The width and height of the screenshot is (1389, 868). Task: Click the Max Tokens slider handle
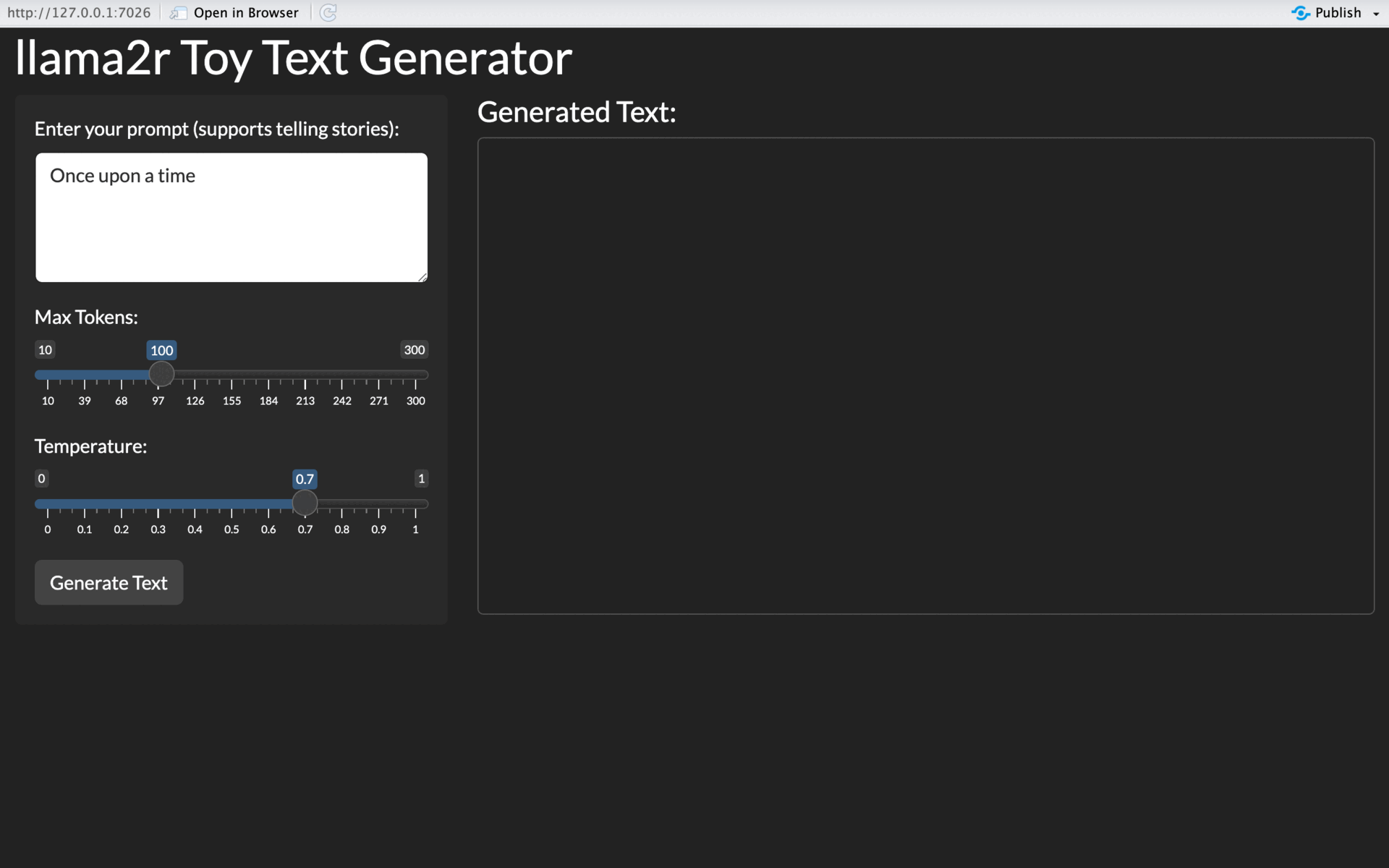click(161, 374)
